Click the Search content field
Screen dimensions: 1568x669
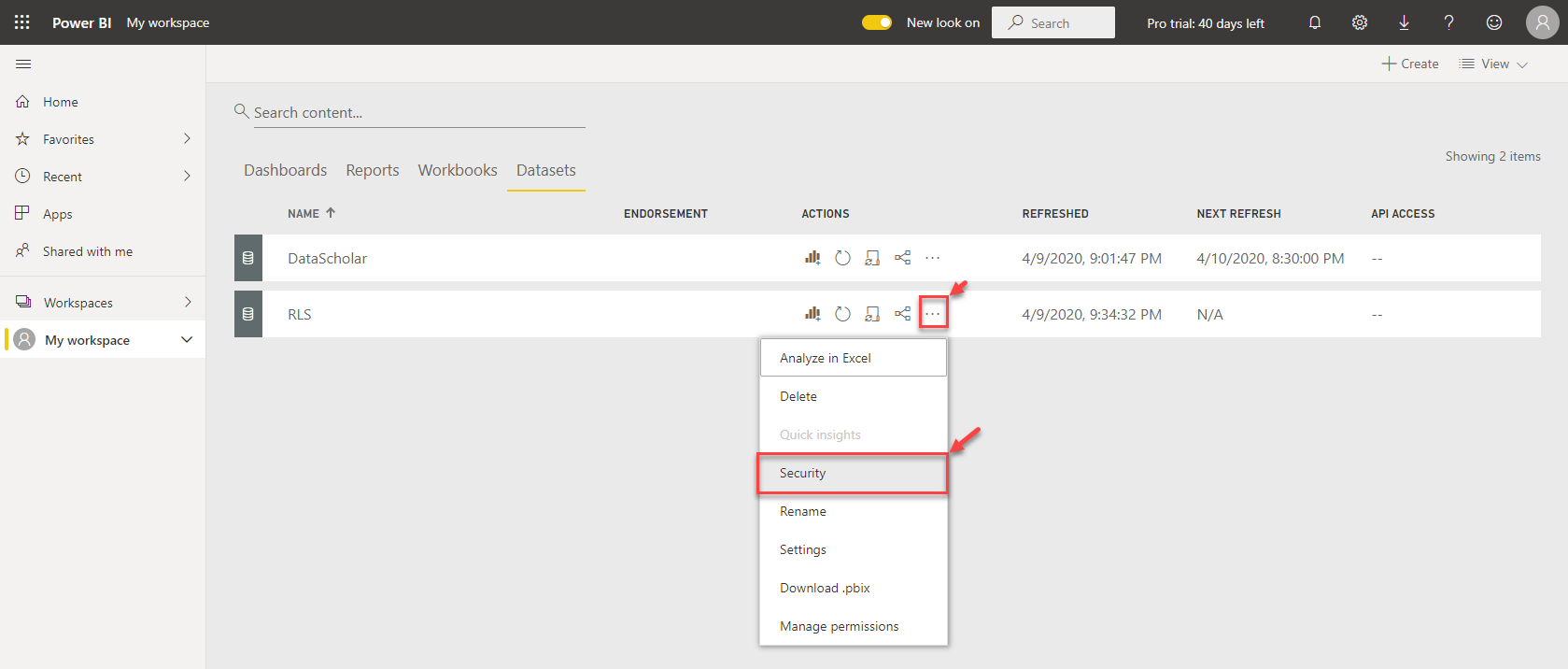(x=418, y=112)
